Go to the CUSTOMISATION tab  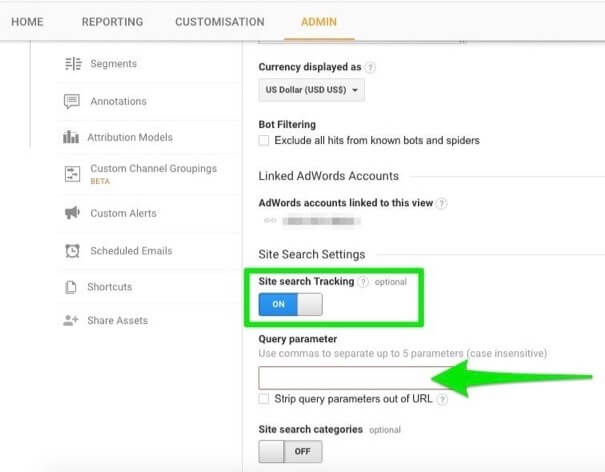click(x=219, y=22)
